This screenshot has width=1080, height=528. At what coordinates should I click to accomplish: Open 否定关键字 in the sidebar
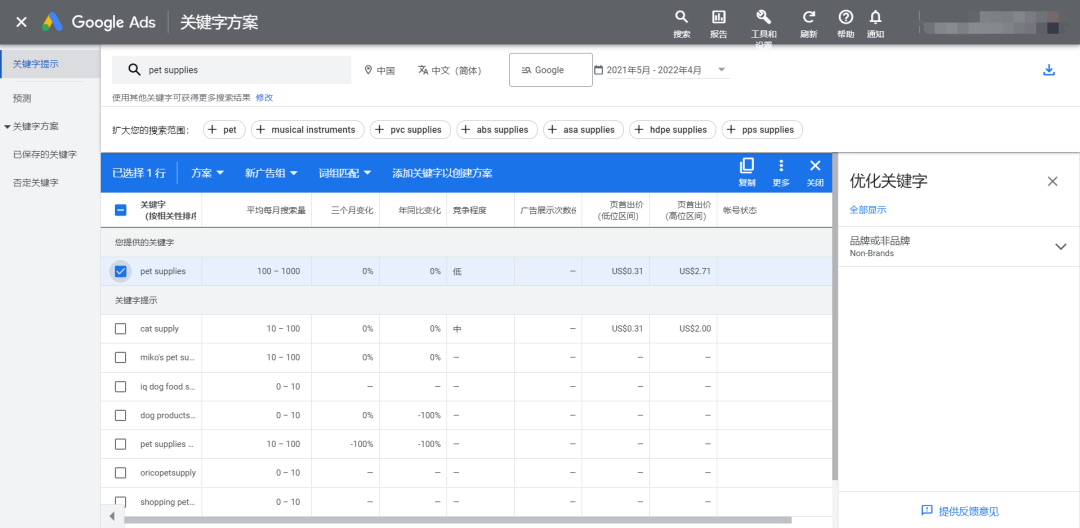click(x=36, y=183)
